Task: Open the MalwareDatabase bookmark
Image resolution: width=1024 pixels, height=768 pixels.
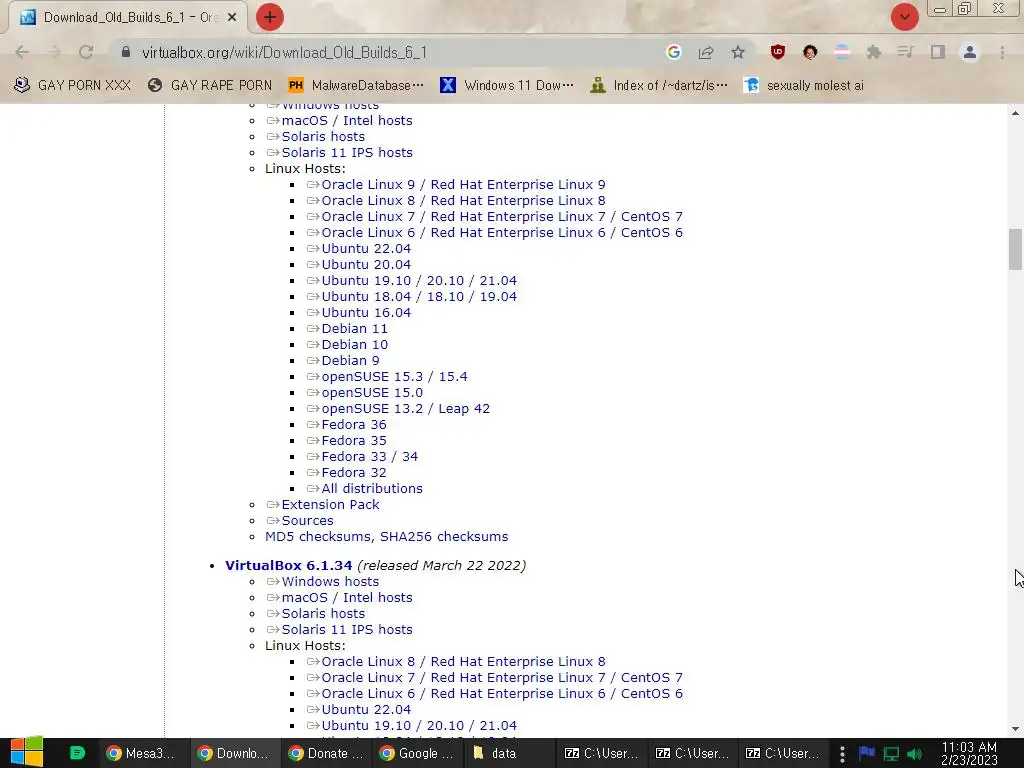Action: (356, 86)
